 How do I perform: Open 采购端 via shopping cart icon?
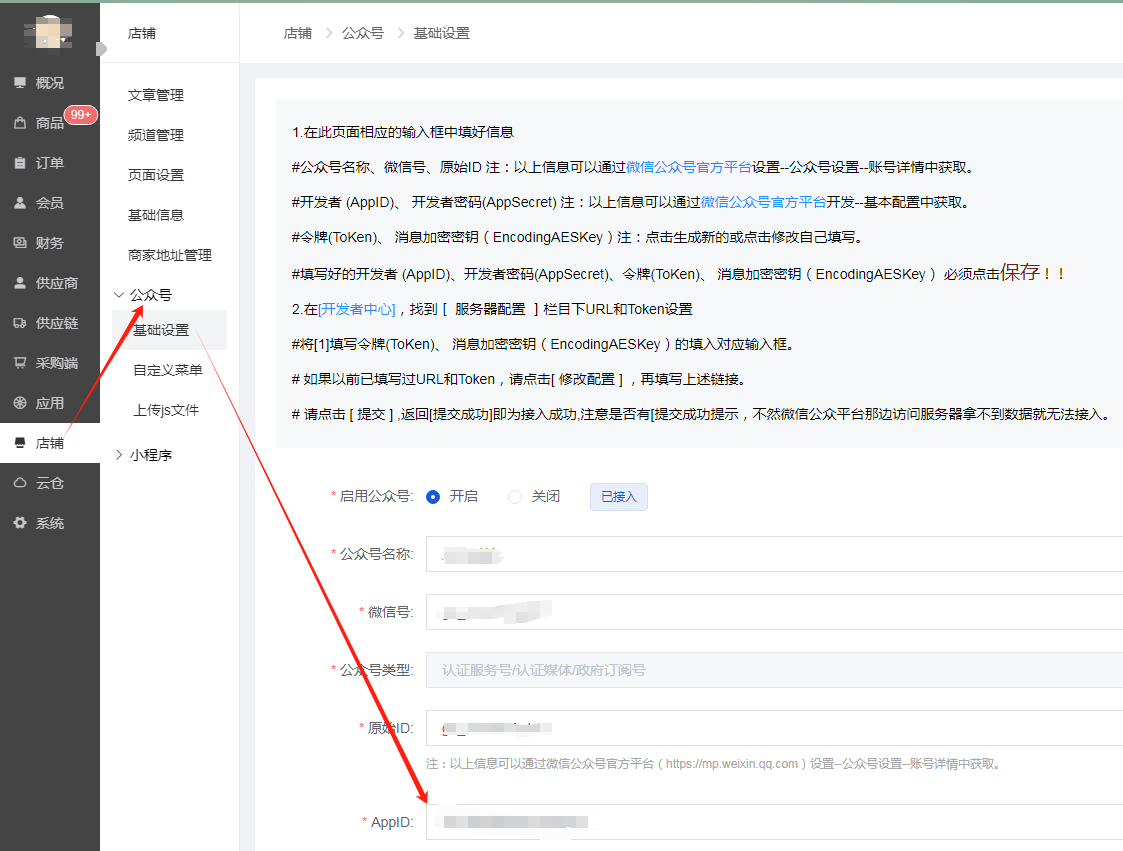click(x=20, y=363)
